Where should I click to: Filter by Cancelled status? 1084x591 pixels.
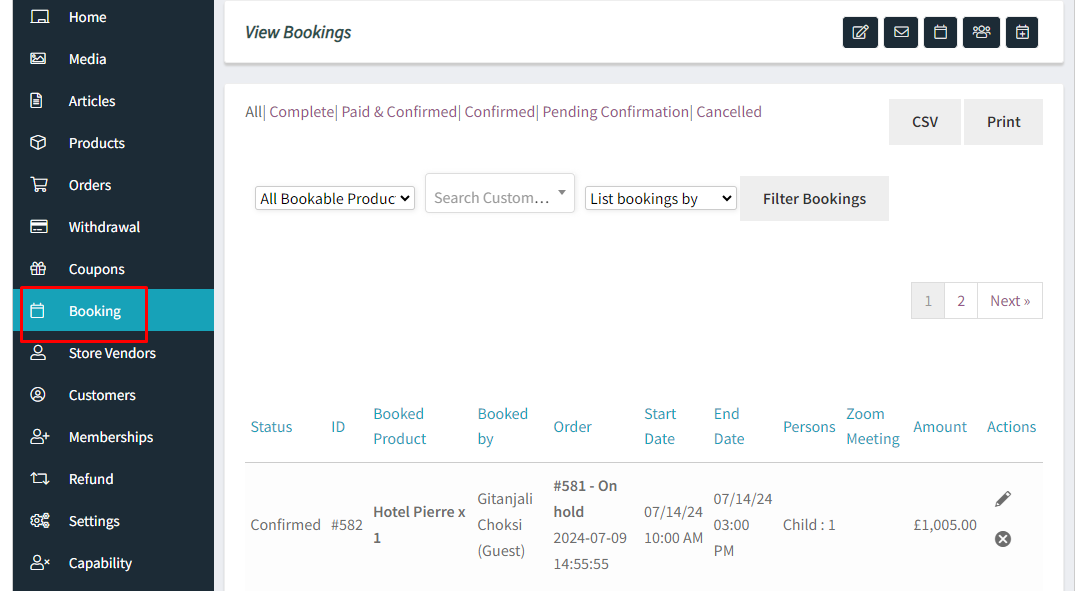pyautogui.click(x=729, y=112)
